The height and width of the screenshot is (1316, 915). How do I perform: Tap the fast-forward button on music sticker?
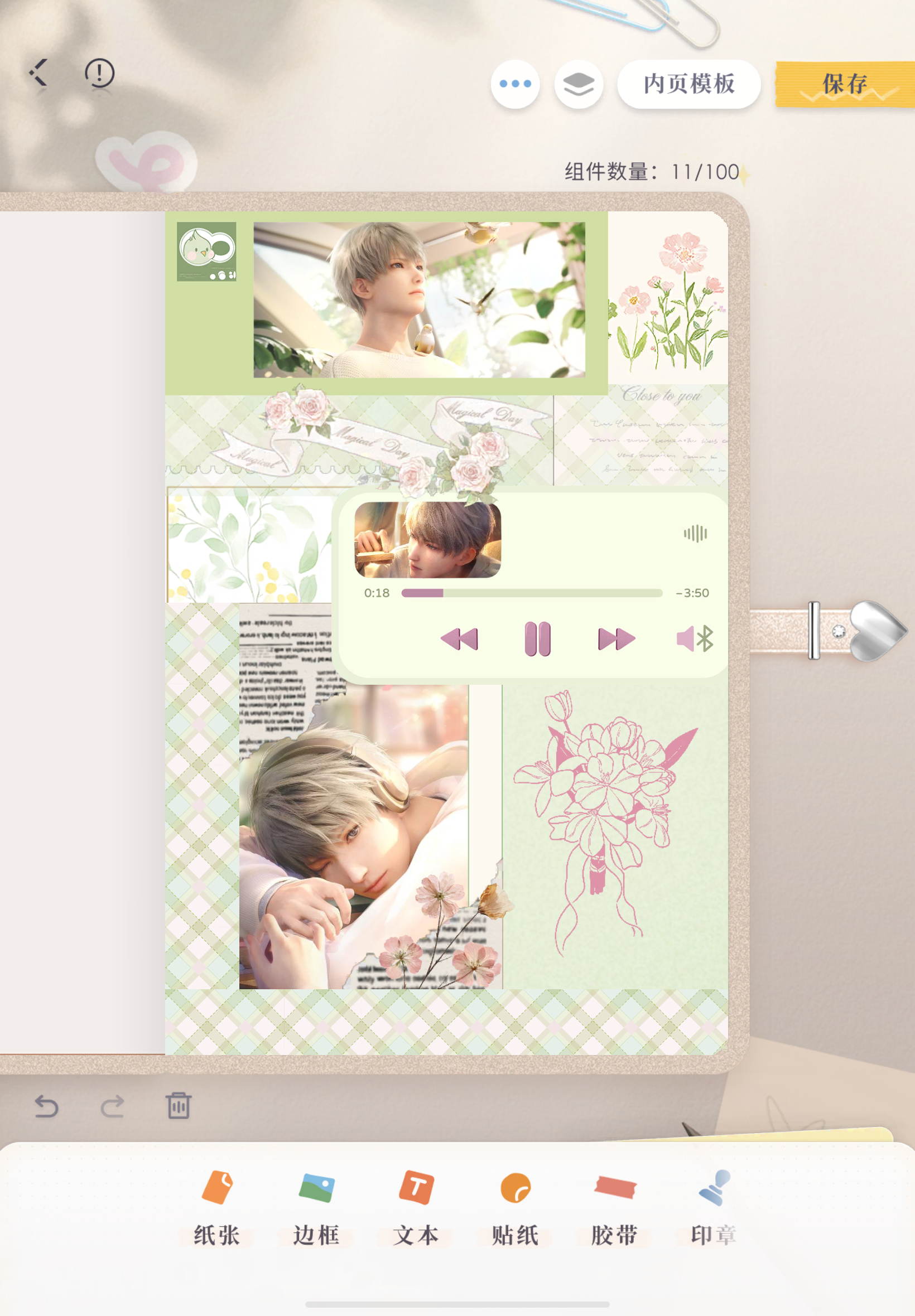[x=617, y=639]
